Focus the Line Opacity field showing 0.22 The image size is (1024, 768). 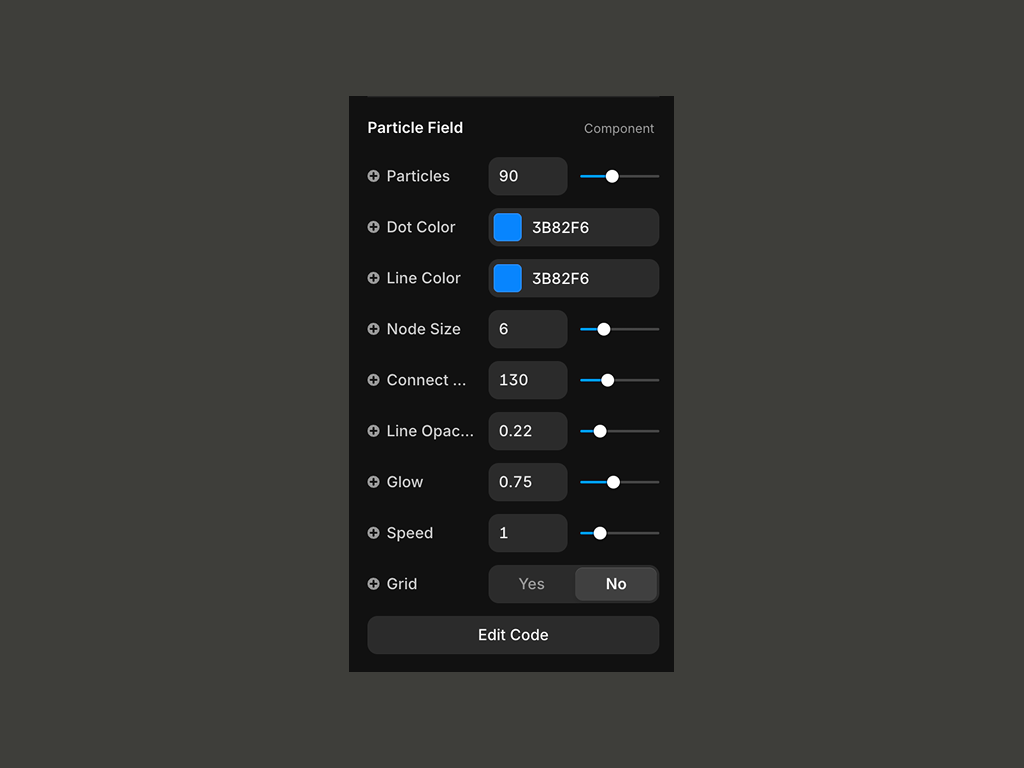(527, 431)
